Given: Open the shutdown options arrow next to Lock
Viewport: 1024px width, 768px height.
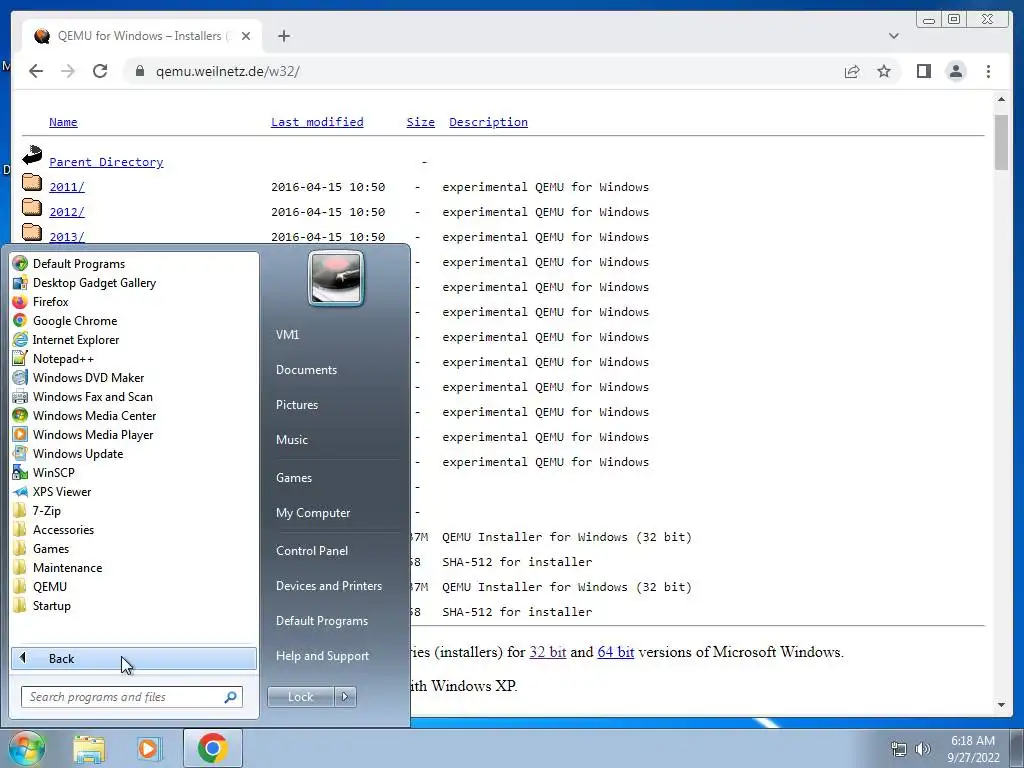Looking at the screenshot, I should tap(345, 697).
